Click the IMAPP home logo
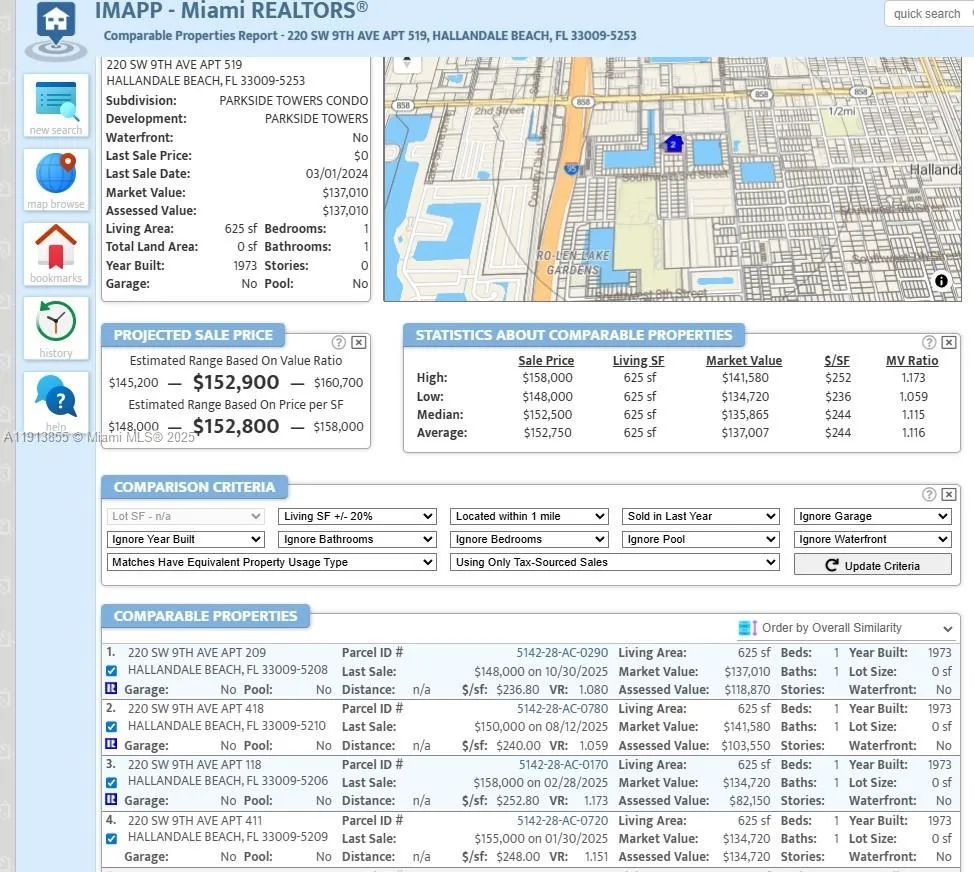Viewport: 974px width, 872px height. pyautogui.click(x=58, y=28)
